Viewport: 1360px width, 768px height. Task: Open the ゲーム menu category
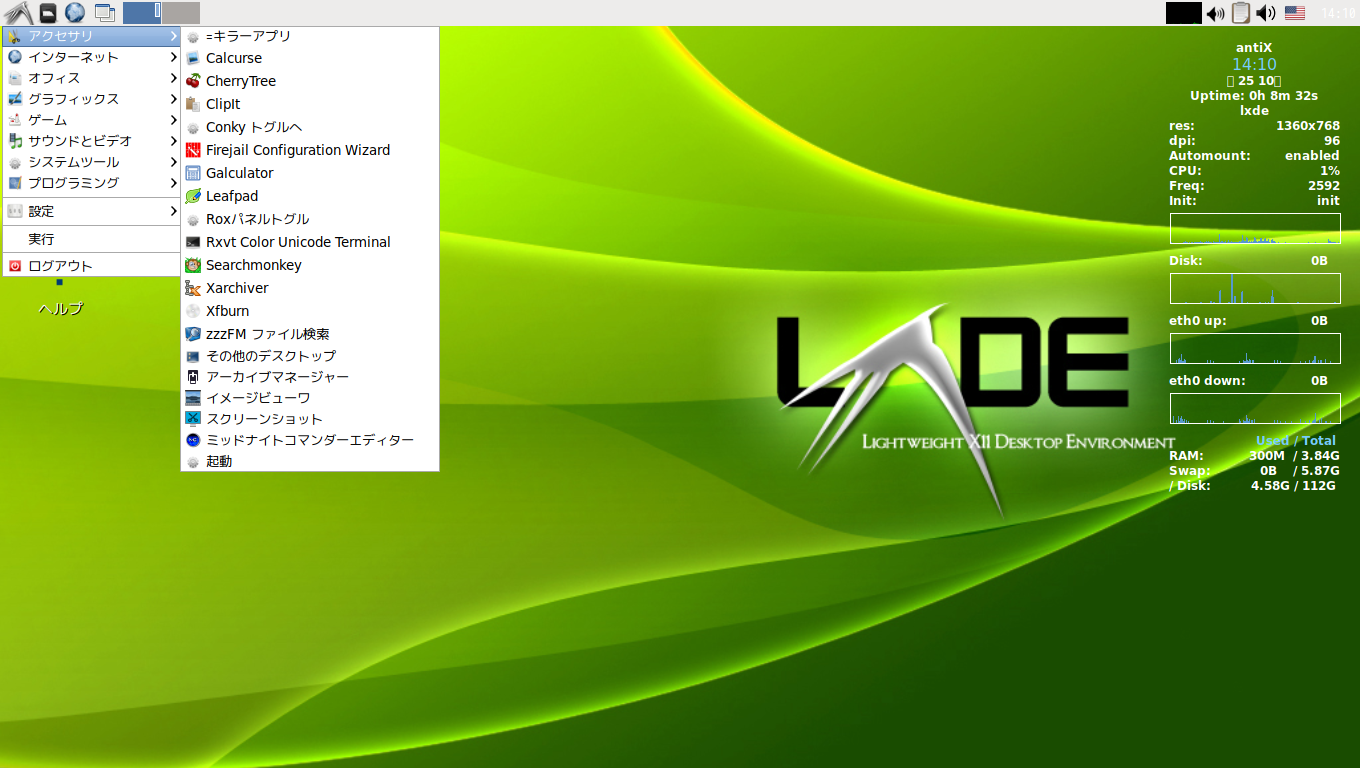pos(92,120)
